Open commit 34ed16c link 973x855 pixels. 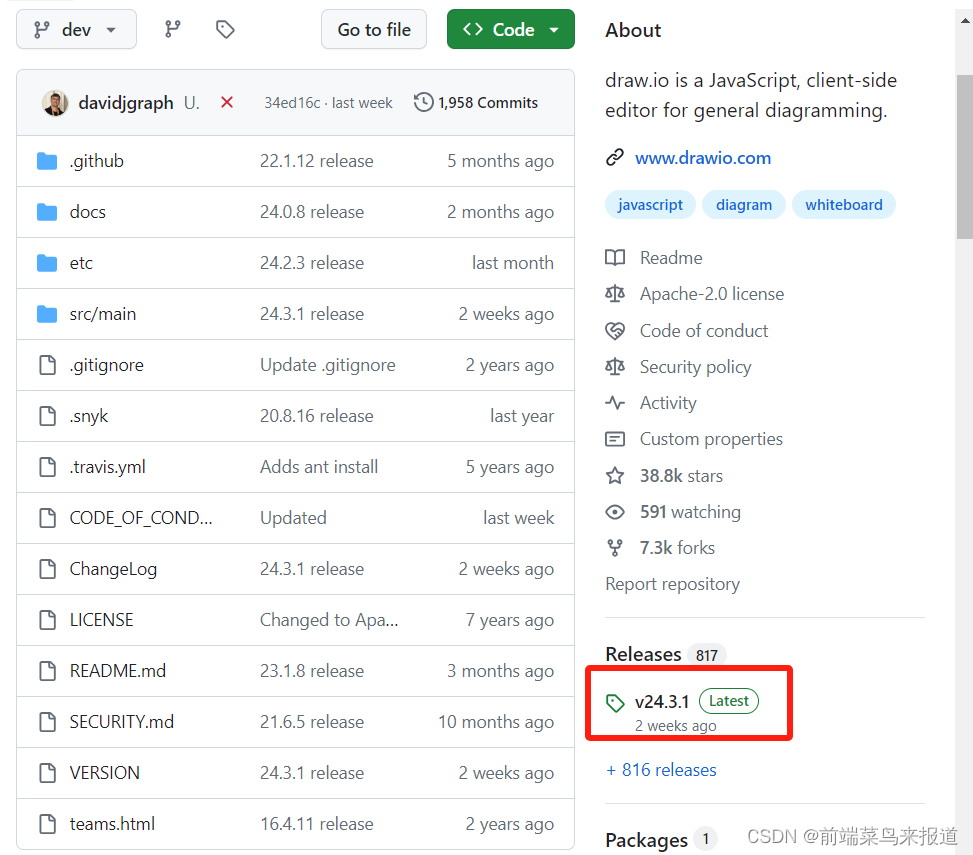(x=292, y=103)
